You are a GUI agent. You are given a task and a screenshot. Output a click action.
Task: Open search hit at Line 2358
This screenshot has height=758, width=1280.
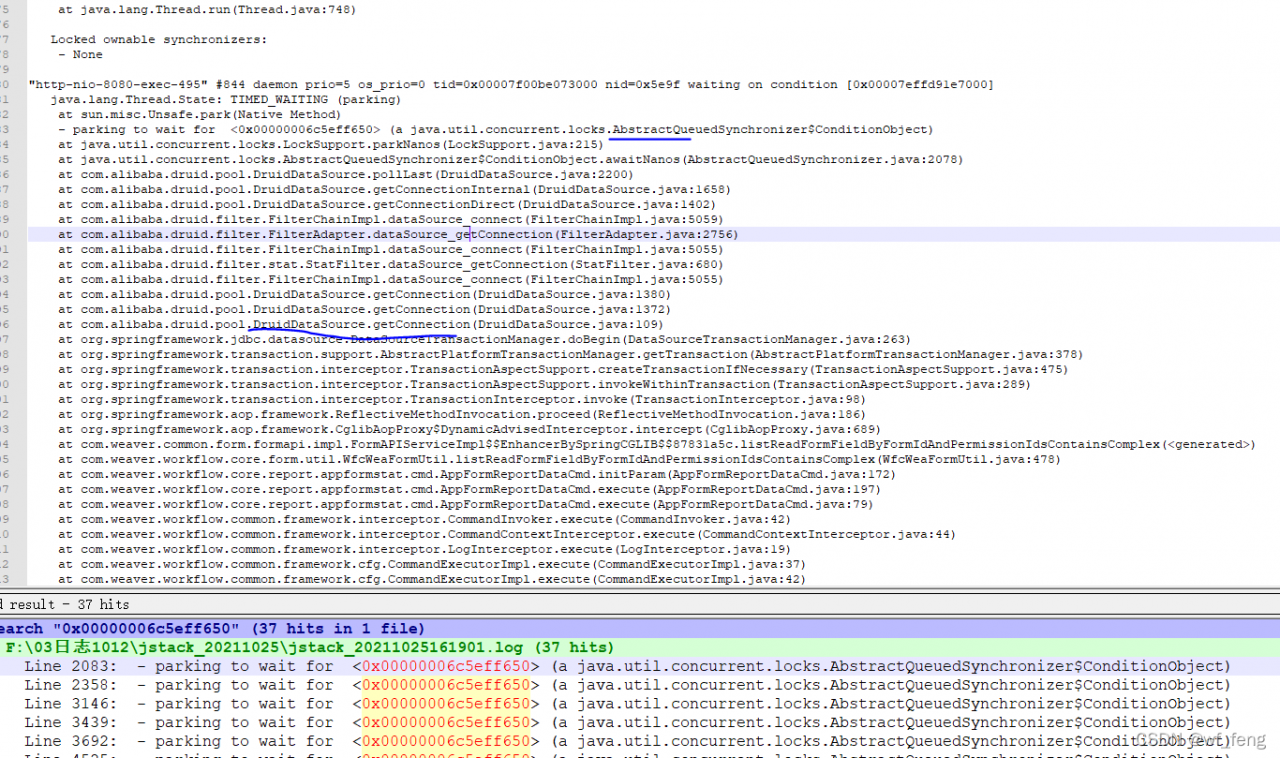tap(628, 685)
